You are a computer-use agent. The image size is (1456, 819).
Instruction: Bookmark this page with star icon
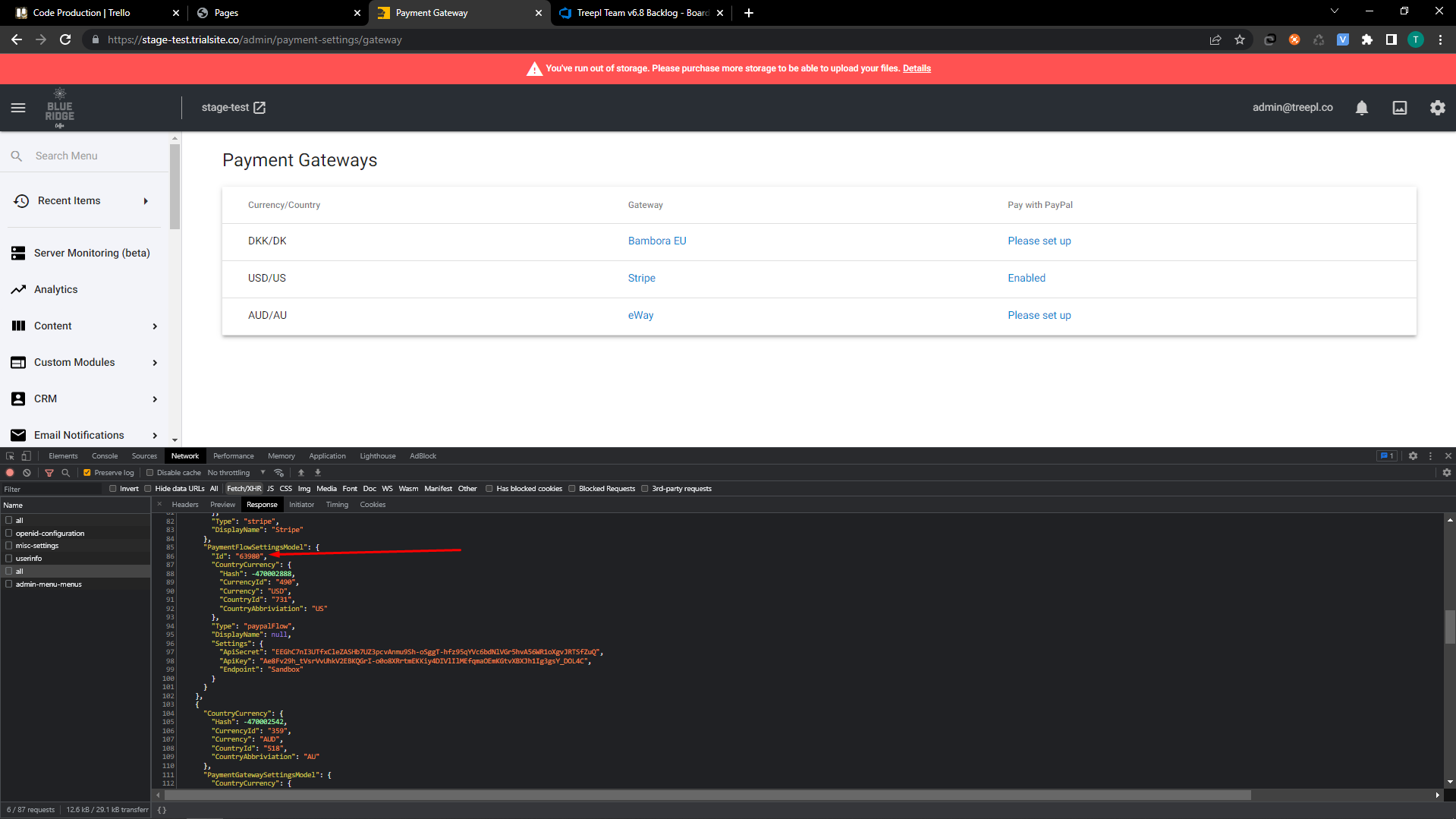(1240, 39)
